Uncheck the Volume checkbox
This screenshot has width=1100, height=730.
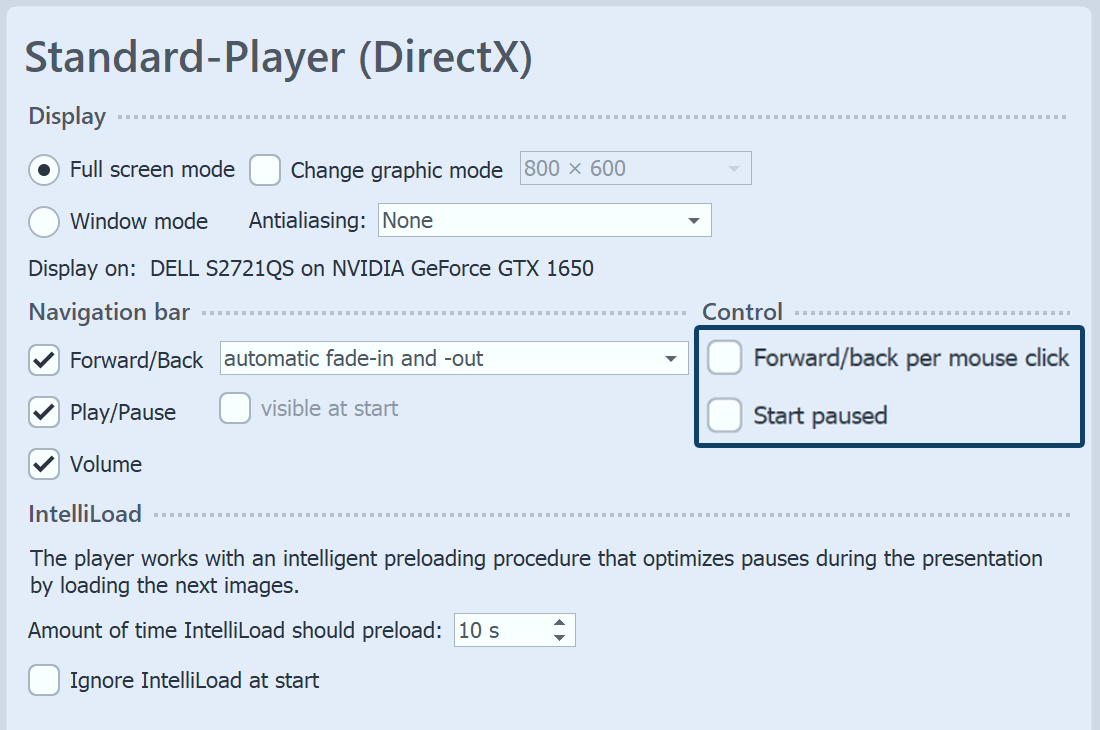coord(44,464)
